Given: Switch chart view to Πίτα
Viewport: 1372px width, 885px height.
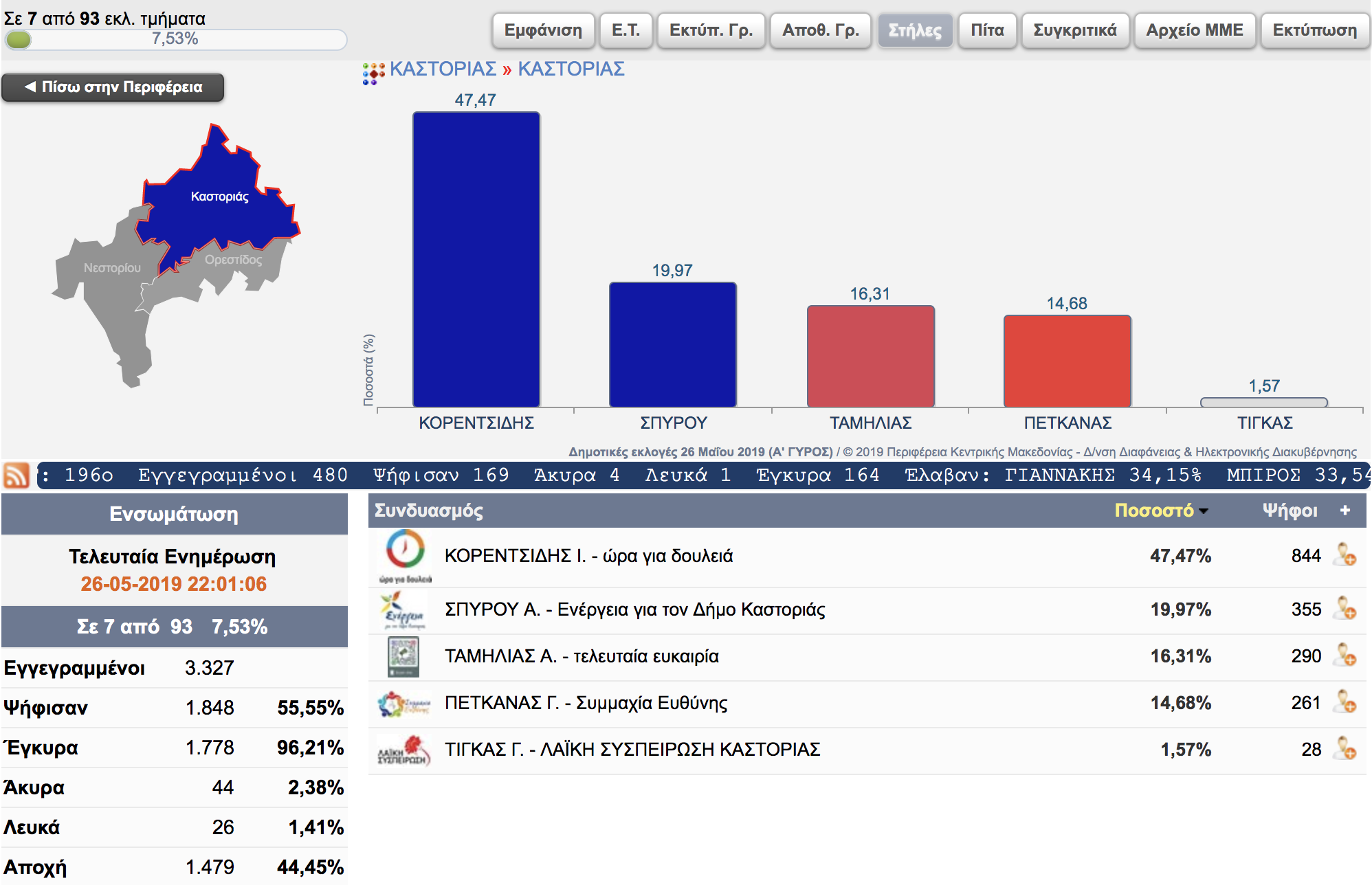Looking at the screenshot, I should (987, 30).
